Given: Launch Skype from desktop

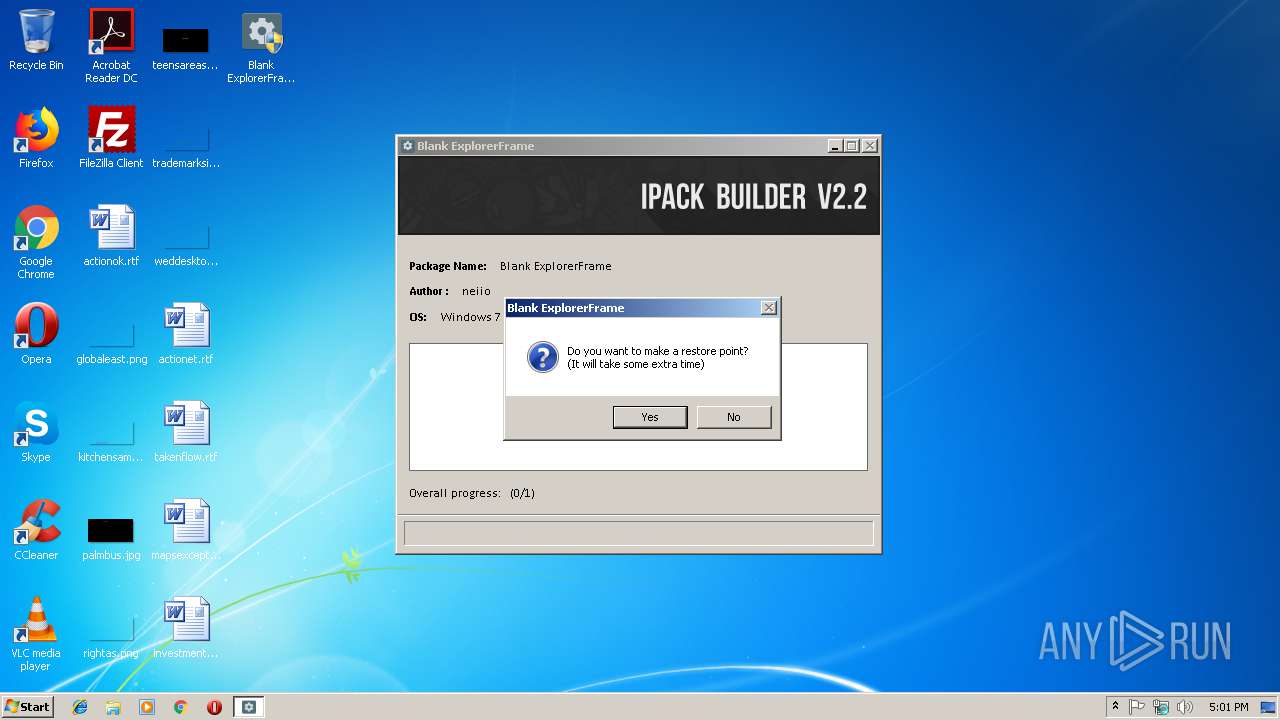Looking at the screenshot, I should 36,432.
